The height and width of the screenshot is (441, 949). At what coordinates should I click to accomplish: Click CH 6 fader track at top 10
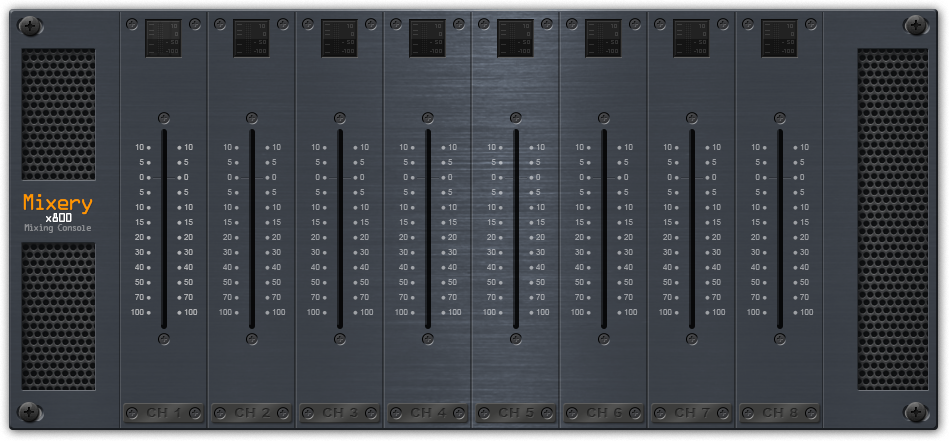[604, 147]
